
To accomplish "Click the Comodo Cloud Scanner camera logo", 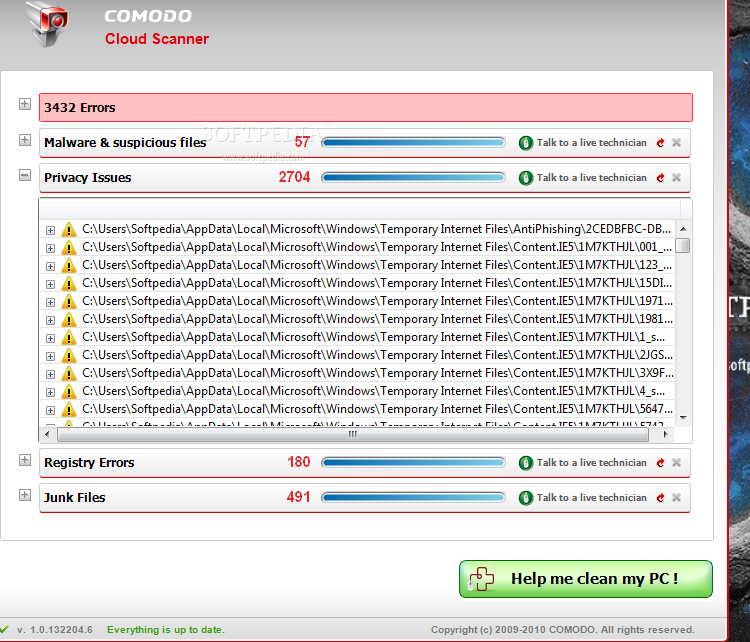I will click(48, 22).
